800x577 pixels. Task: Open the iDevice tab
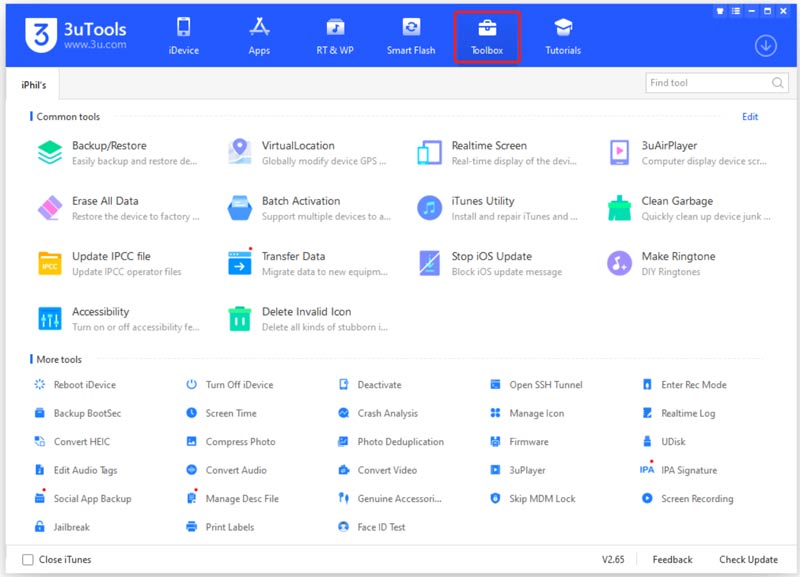(x=184, y=37)
